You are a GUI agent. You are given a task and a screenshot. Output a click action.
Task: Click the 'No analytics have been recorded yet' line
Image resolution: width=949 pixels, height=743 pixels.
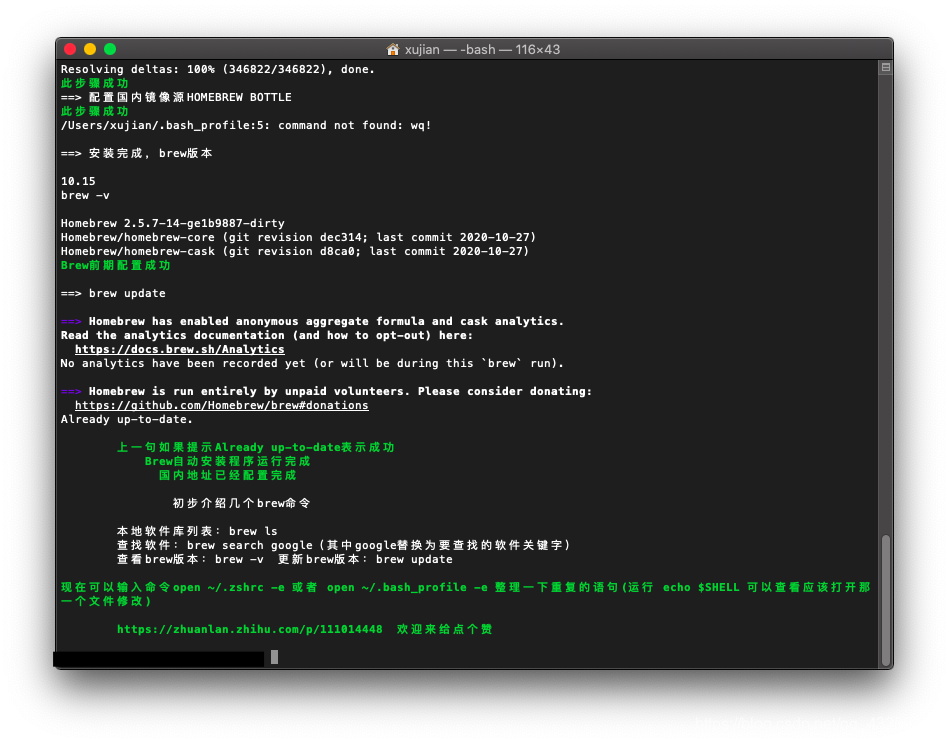(x=312, y=363)
